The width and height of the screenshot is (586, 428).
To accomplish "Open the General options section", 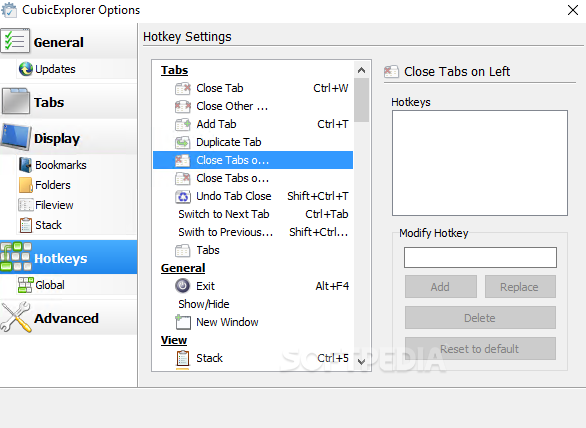I will tap(68, 42).
